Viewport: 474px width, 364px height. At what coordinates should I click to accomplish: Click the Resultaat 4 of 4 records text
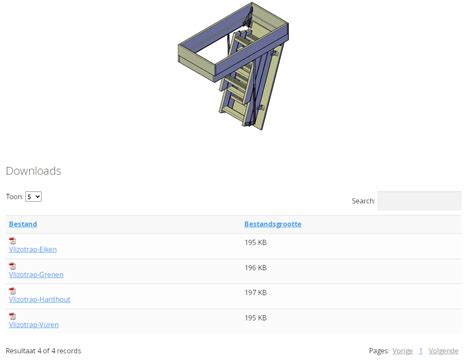[x=43, y=351]
